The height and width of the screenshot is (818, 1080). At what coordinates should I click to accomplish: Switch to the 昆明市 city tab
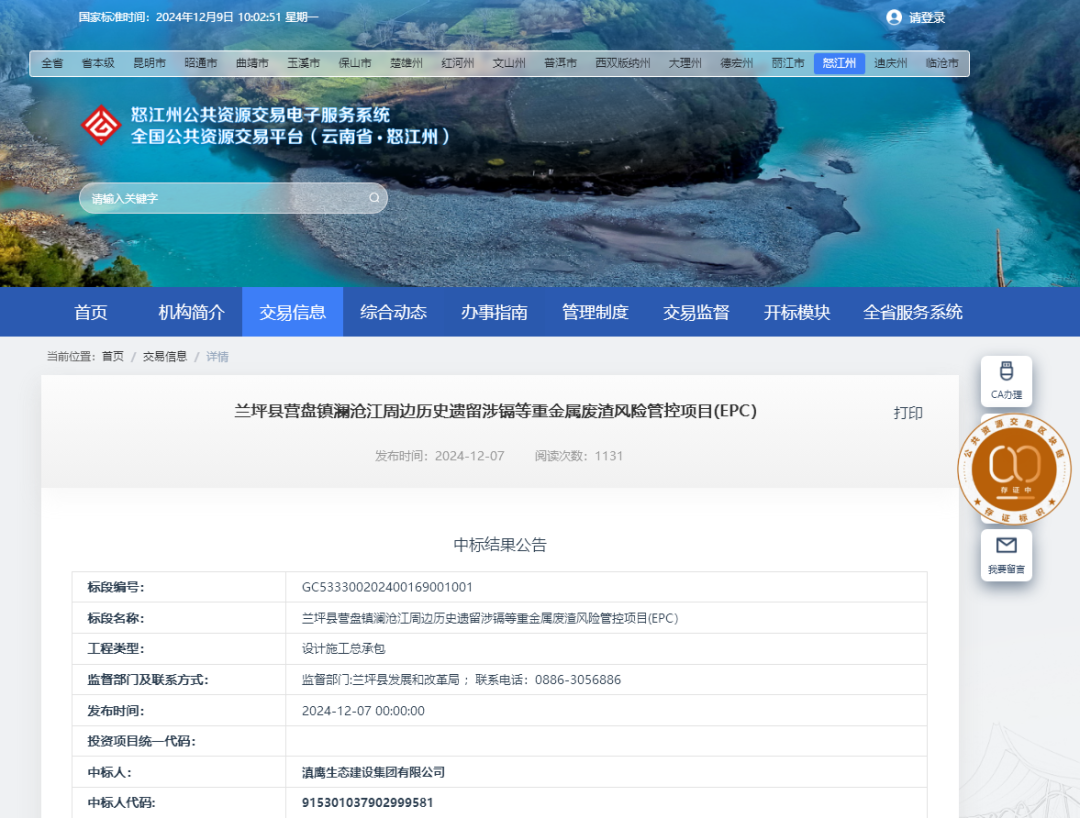148,62
